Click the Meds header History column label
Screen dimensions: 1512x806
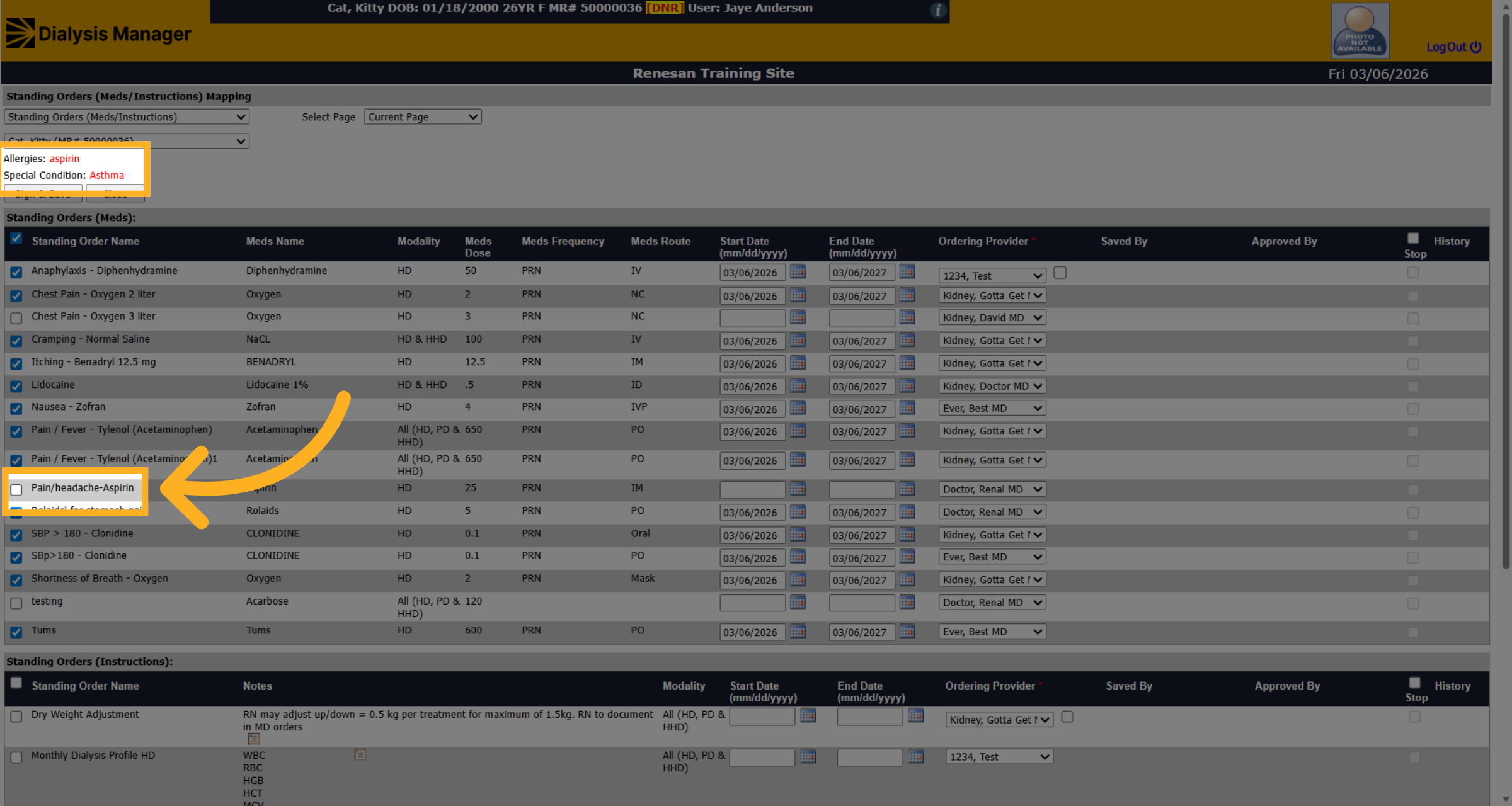[x=1452, y=241]
